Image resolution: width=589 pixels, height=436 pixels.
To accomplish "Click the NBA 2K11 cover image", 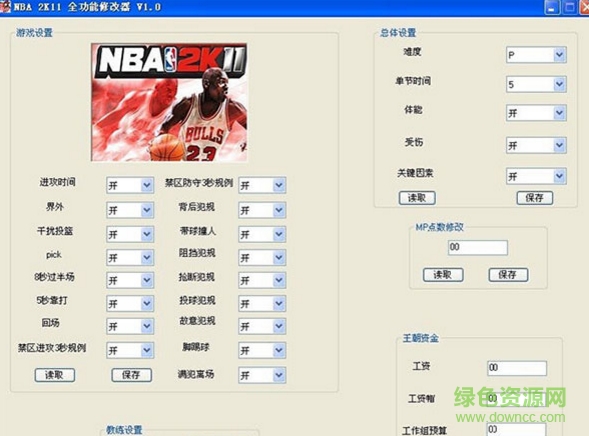I will [x=169, y=102].
